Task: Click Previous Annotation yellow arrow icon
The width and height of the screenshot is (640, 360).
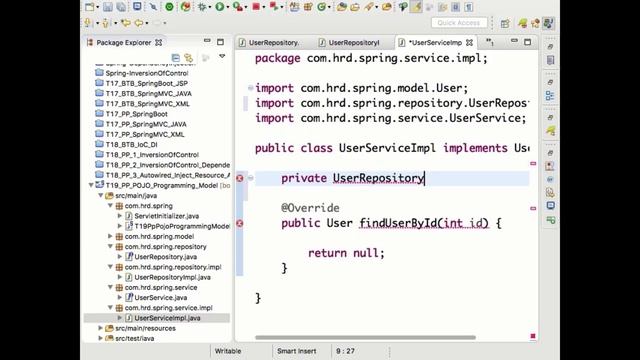Action: tap(106, 23)
